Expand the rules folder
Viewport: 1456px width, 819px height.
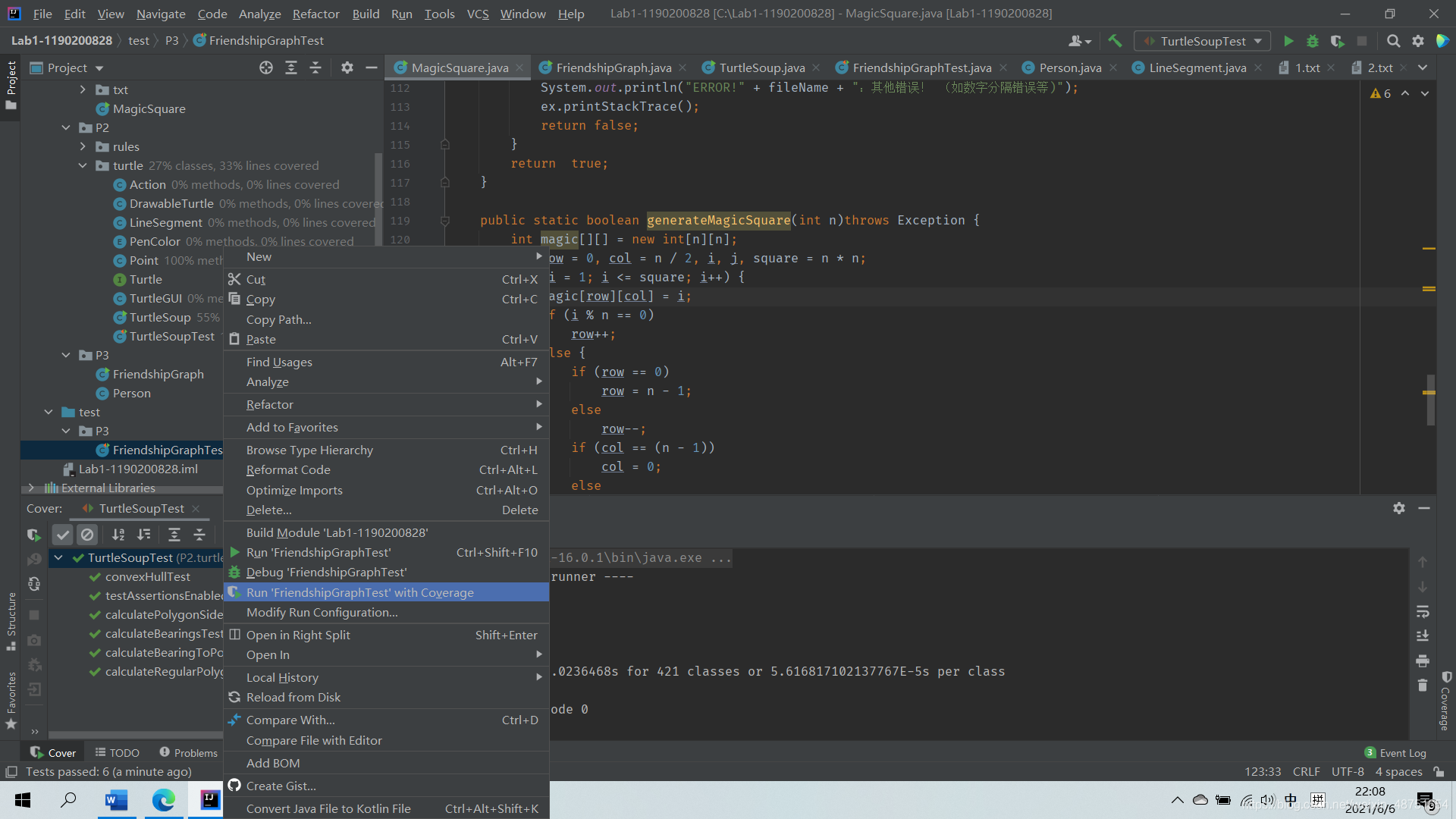(83, 146)
